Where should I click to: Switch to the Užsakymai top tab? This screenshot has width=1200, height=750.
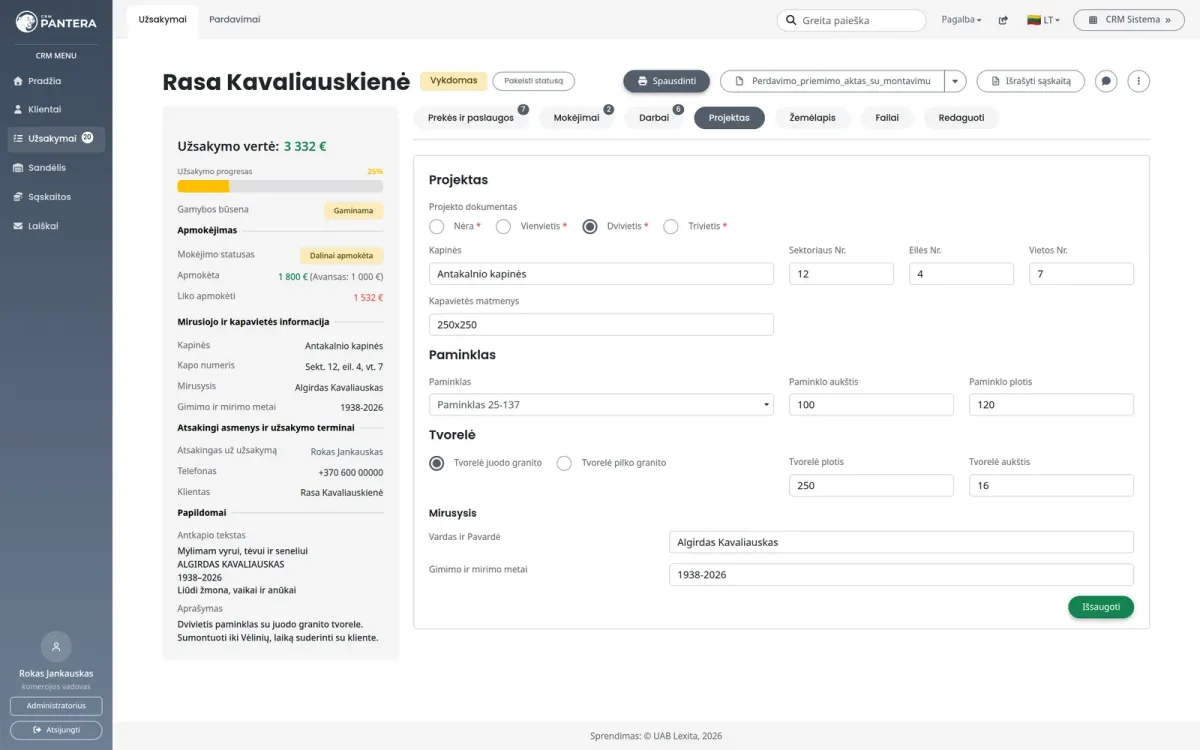[163, 19]
